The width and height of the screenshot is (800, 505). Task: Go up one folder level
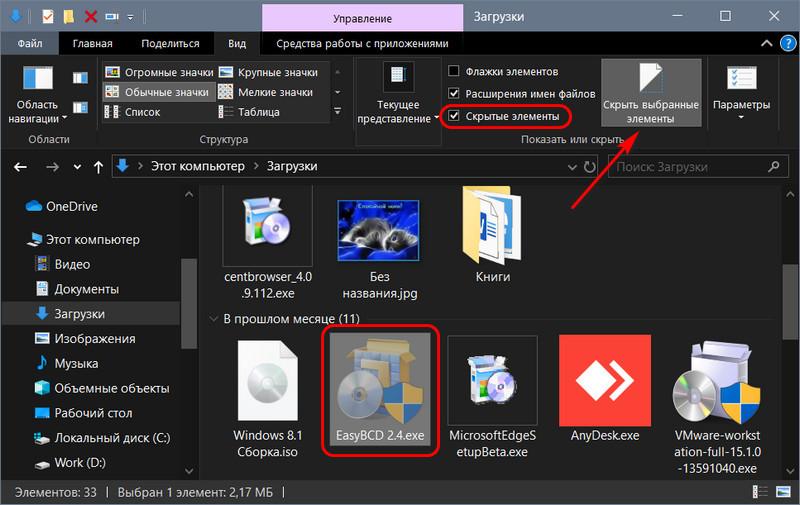coord(98,167)
